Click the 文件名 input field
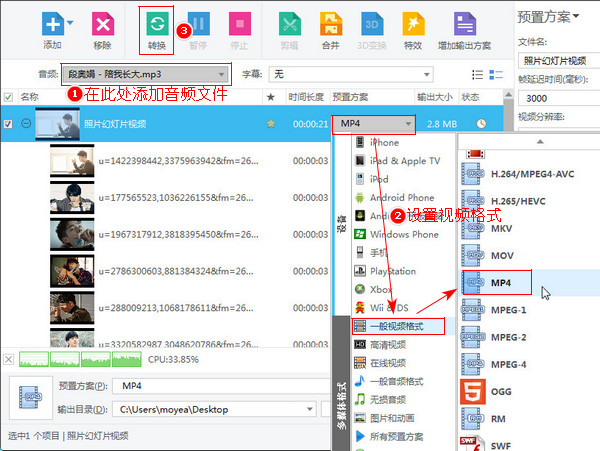 click(559, 61)
